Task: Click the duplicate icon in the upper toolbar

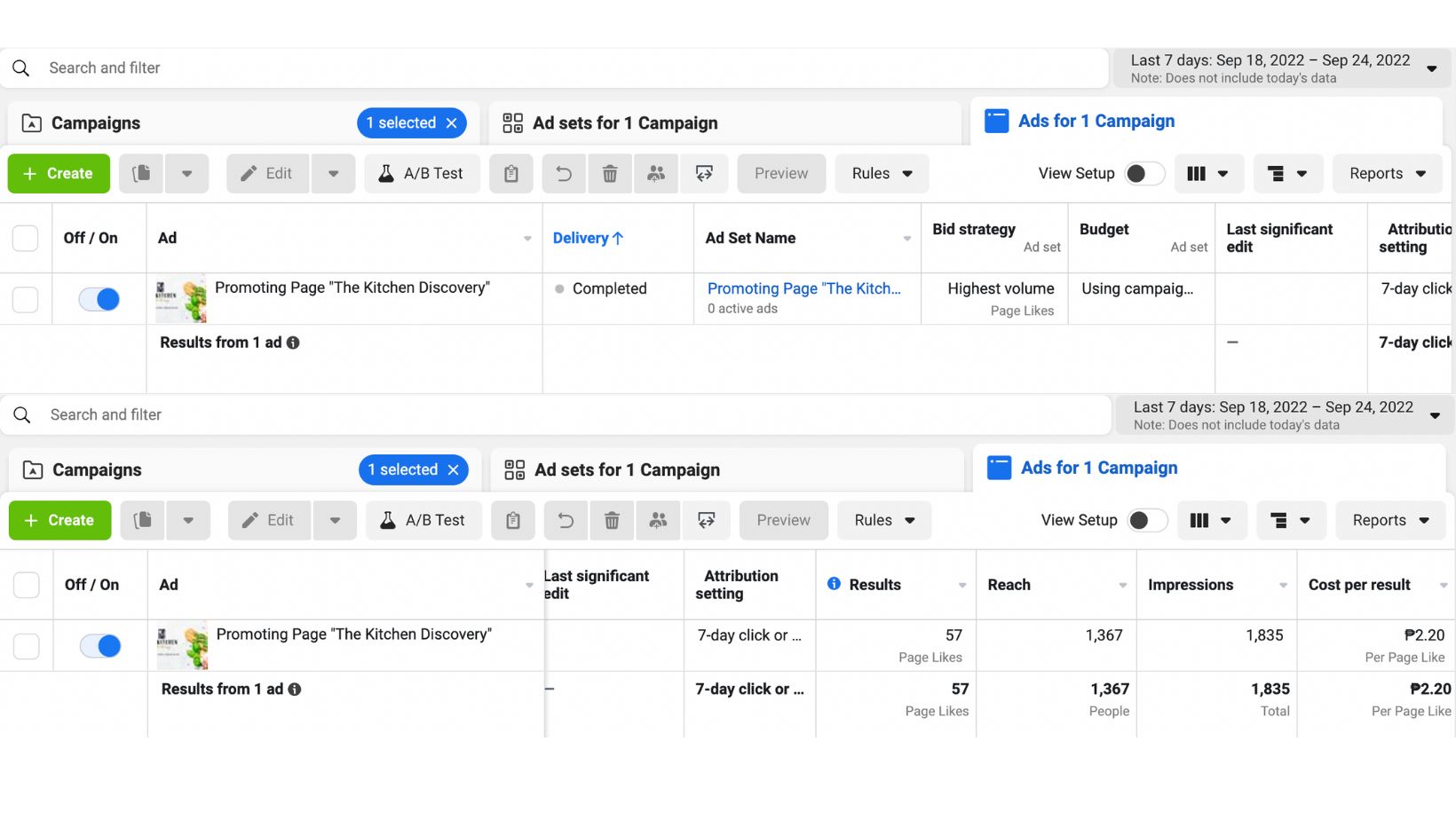Action: tap(141, 174)
